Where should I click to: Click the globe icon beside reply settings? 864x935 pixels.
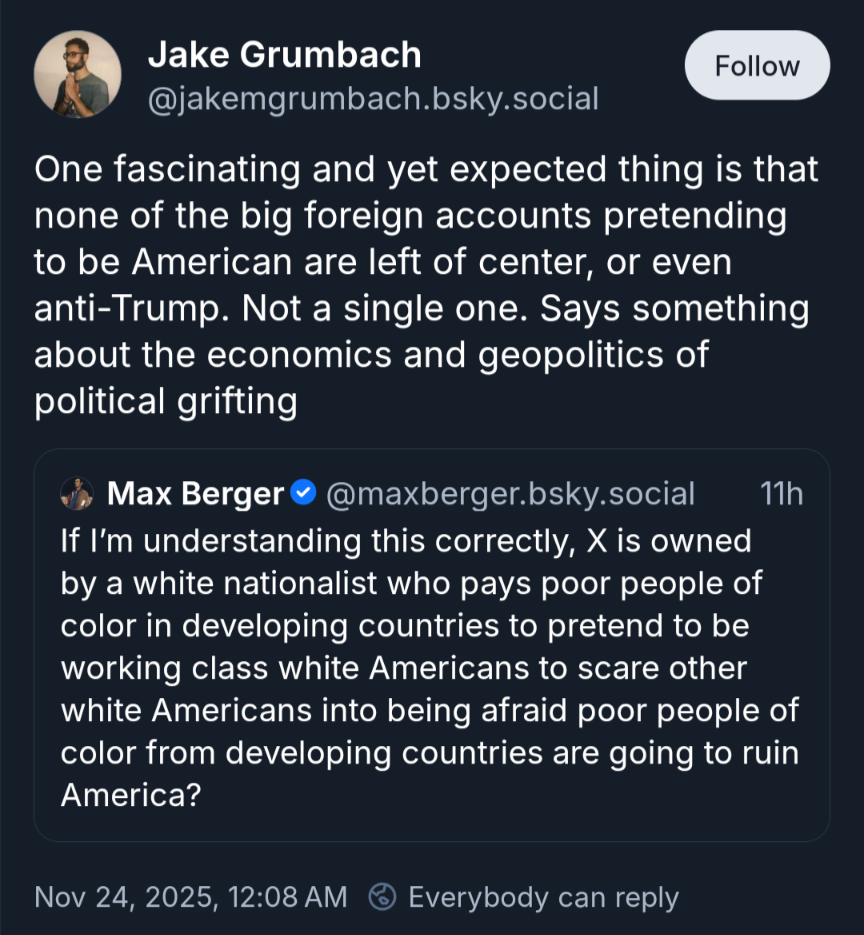(381, 897)
